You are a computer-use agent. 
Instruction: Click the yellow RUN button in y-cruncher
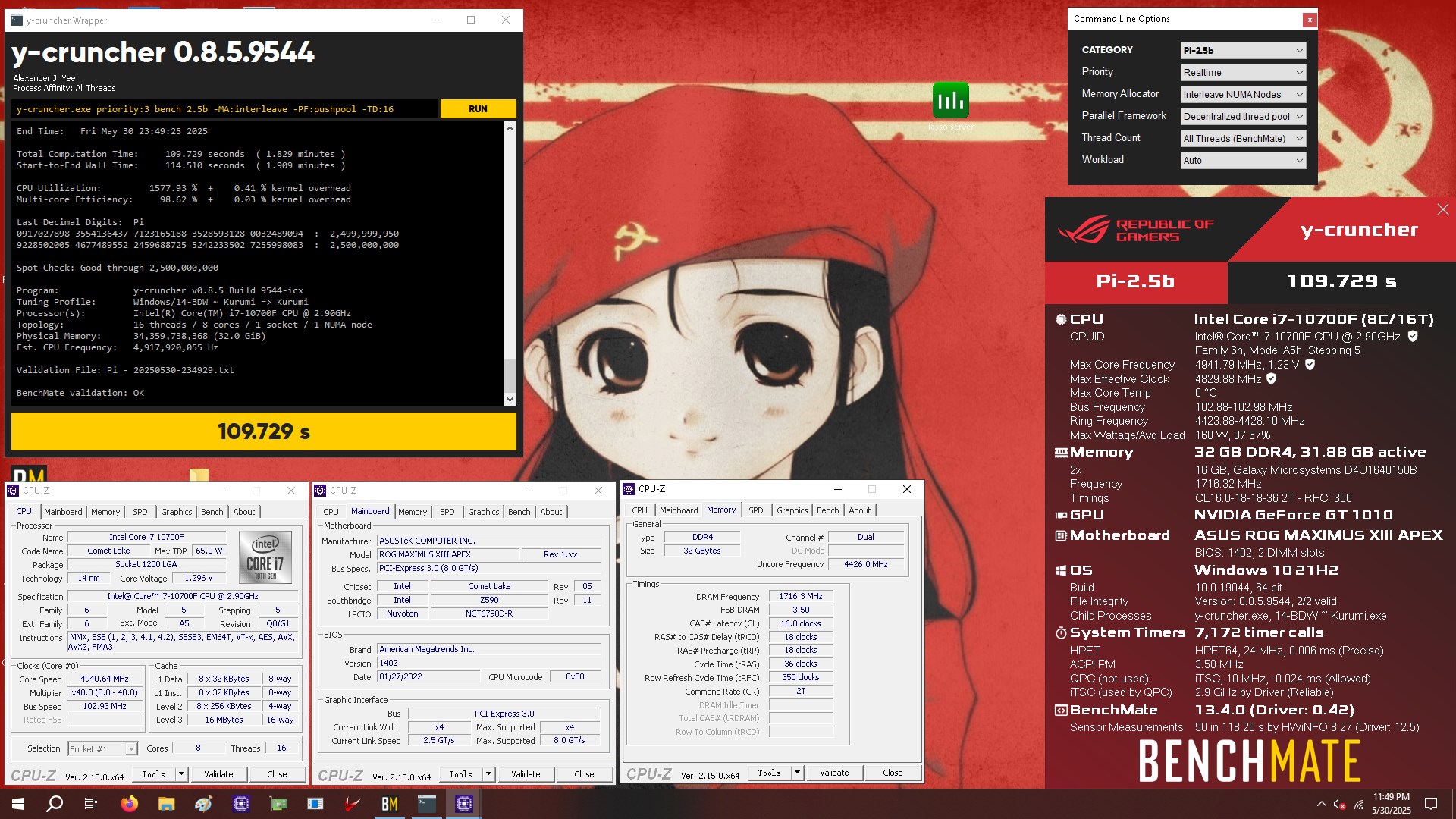(x=478, y=109)
